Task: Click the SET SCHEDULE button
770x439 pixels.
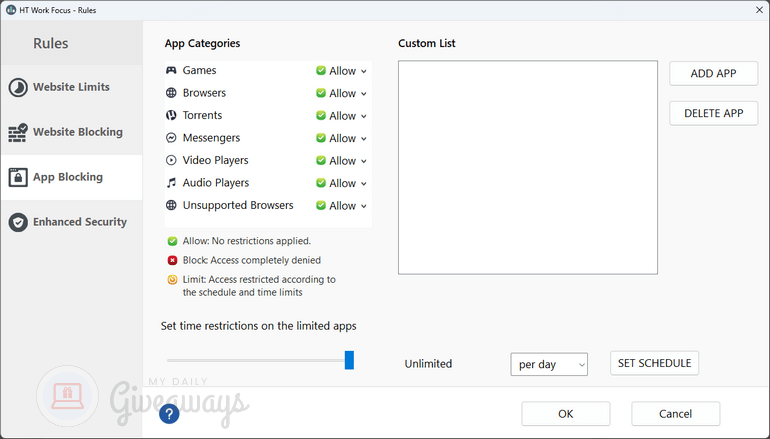Action: (654, 363)
